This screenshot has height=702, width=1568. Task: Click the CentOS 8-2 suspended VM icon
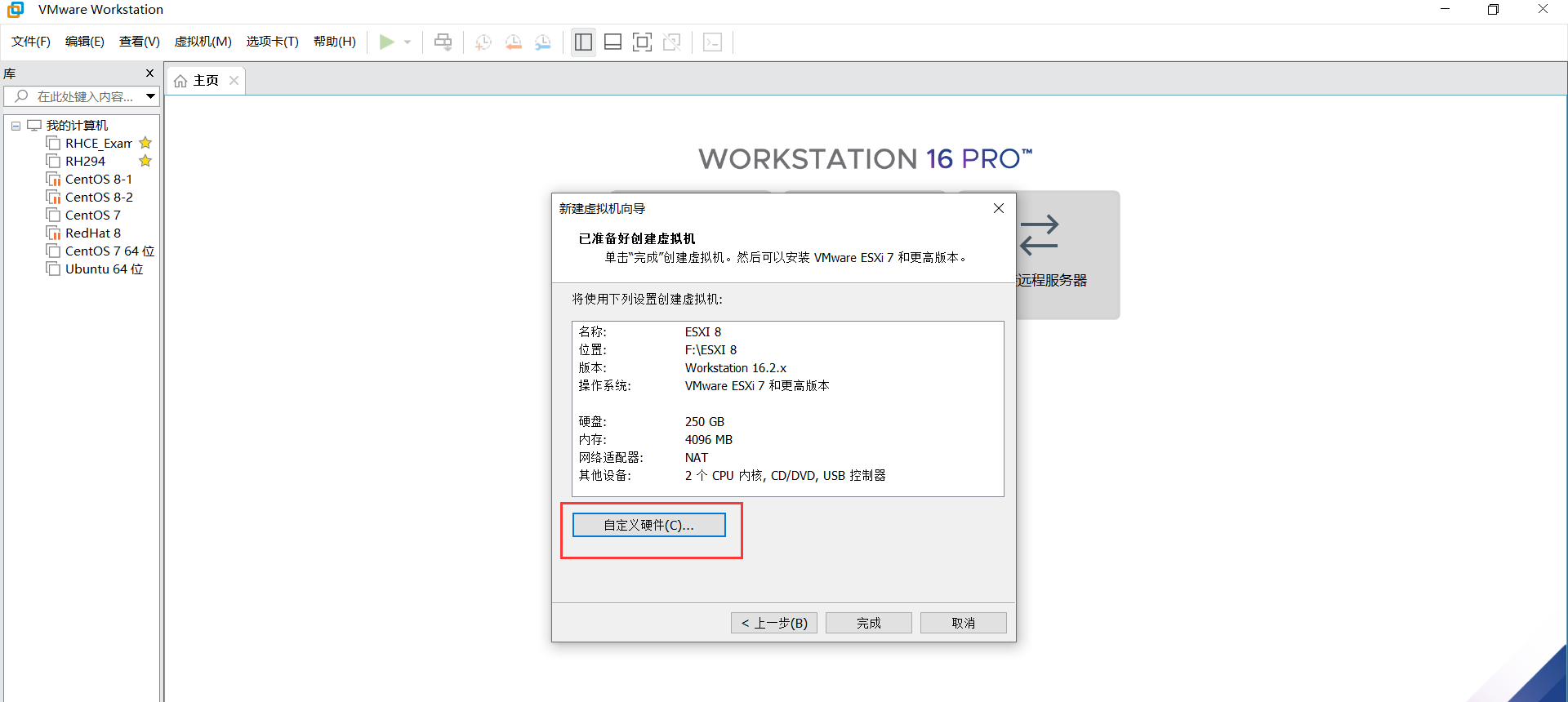click(x=54, y=198)
